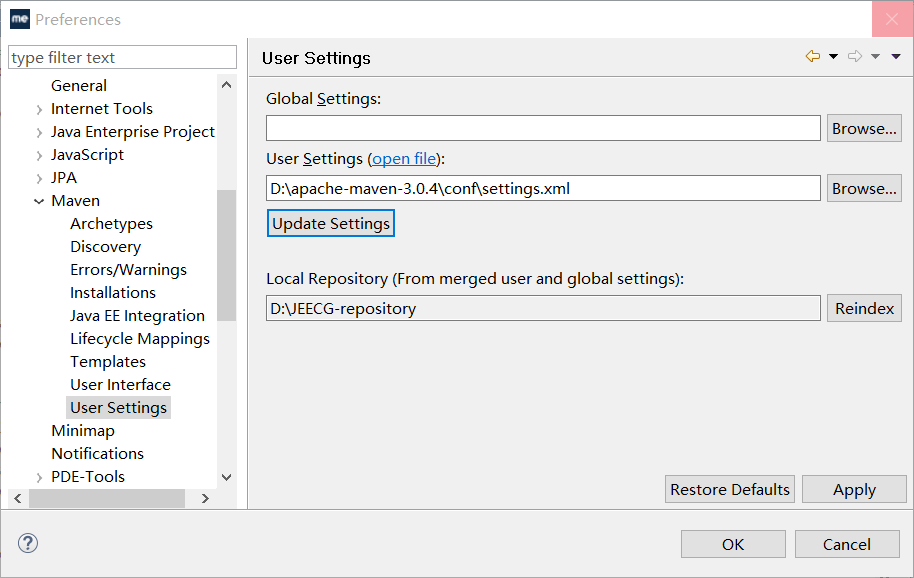Browse for the User Settings file
Viewport: 914px width, 578px height.
[864, 188]
